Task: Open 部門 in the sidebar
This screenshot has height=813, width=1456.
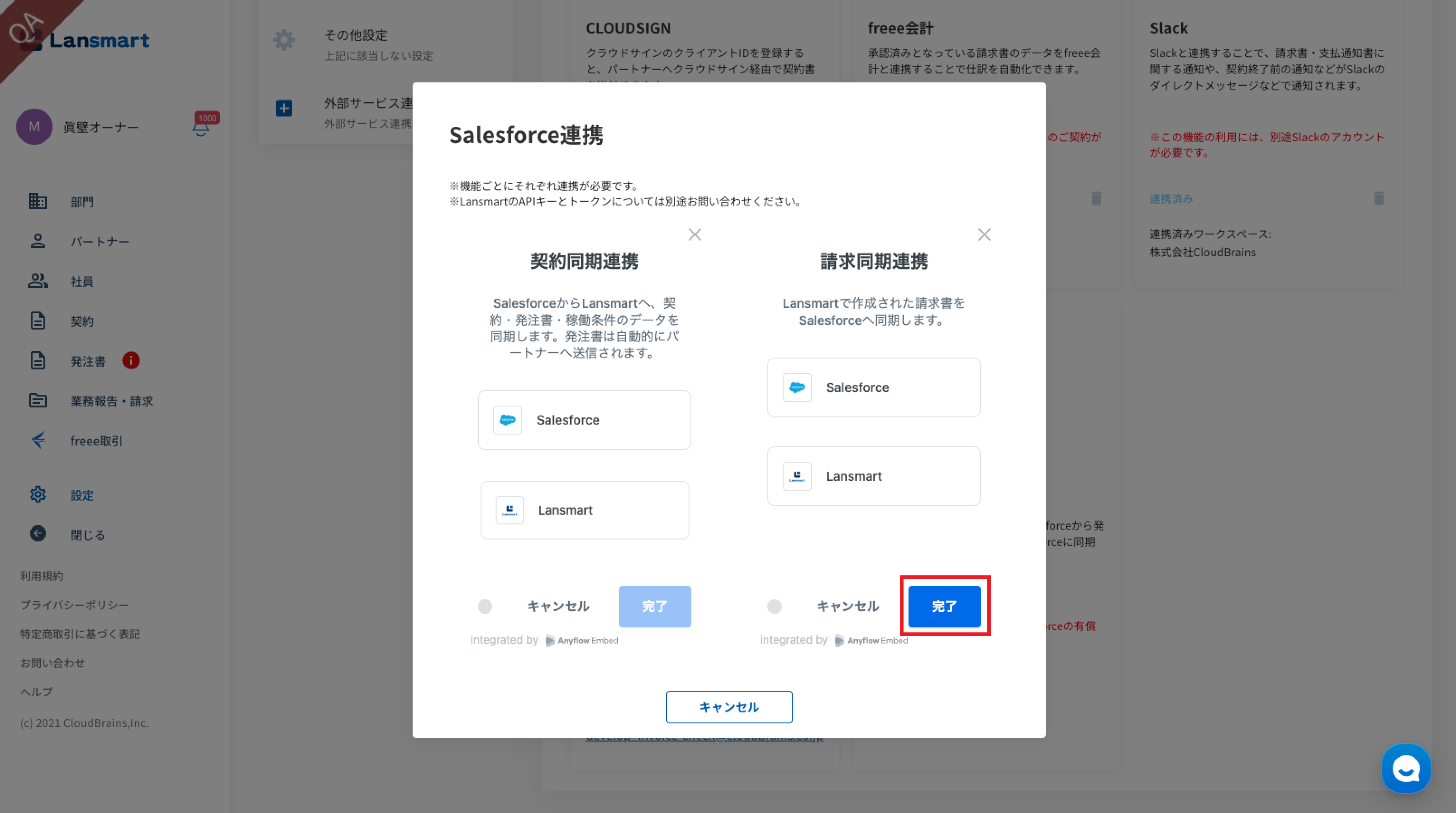Action: (x=82, y=202)
